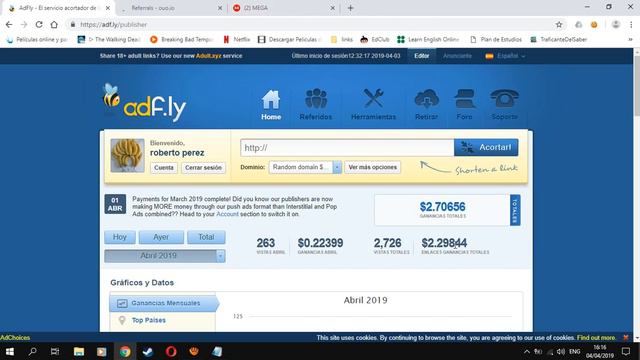This screenshot has height=360, width=640.
Task: Select the Anunciante mode tab
Action: coord(457,56)
